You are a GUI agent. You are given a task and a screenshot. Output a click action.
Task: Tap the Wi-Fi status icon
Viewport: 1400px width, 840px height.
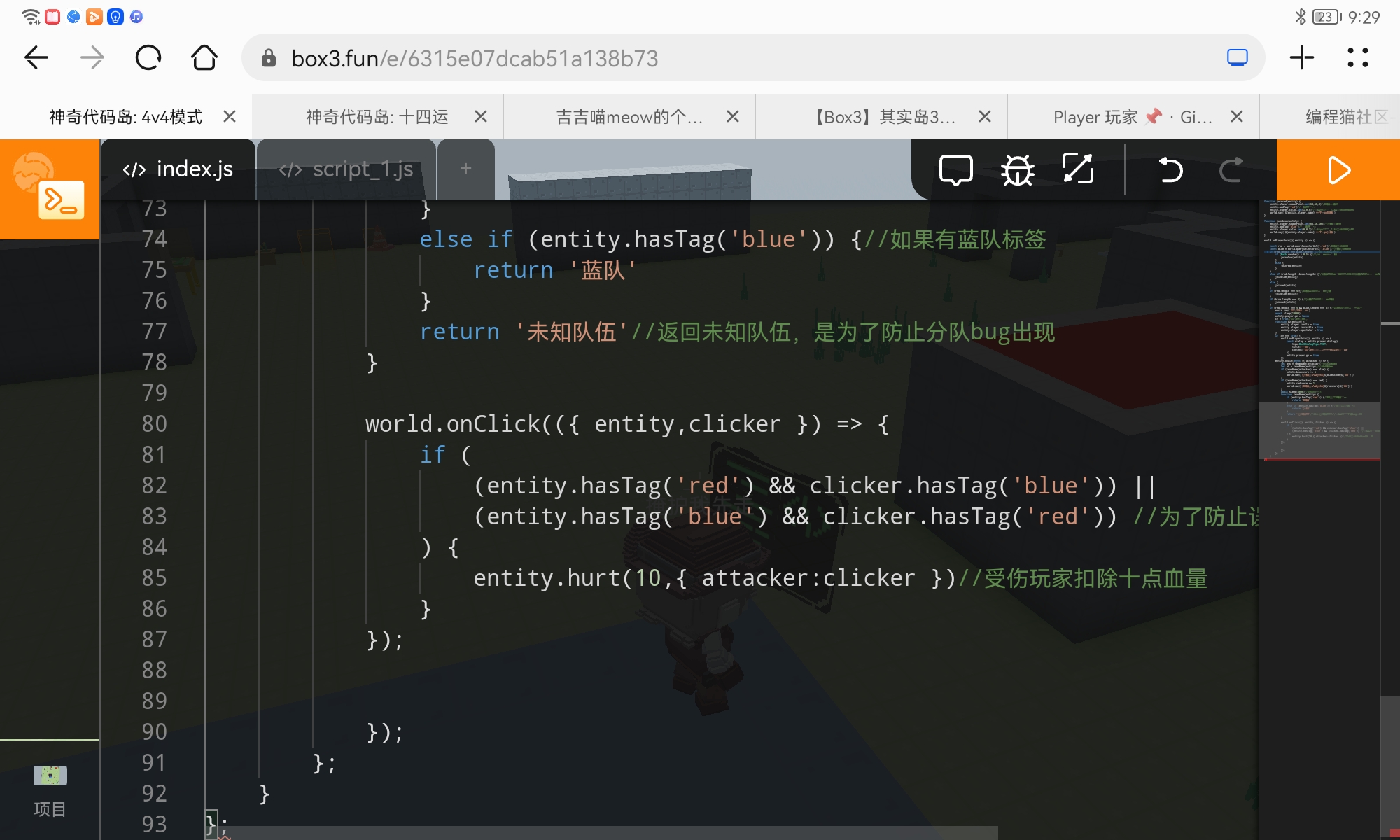[31, 17]
